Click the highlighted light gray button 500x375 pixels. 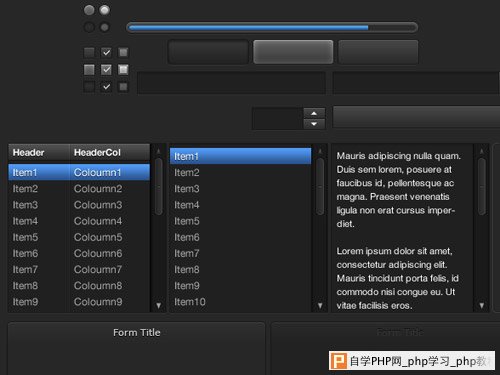coord(293,52)
